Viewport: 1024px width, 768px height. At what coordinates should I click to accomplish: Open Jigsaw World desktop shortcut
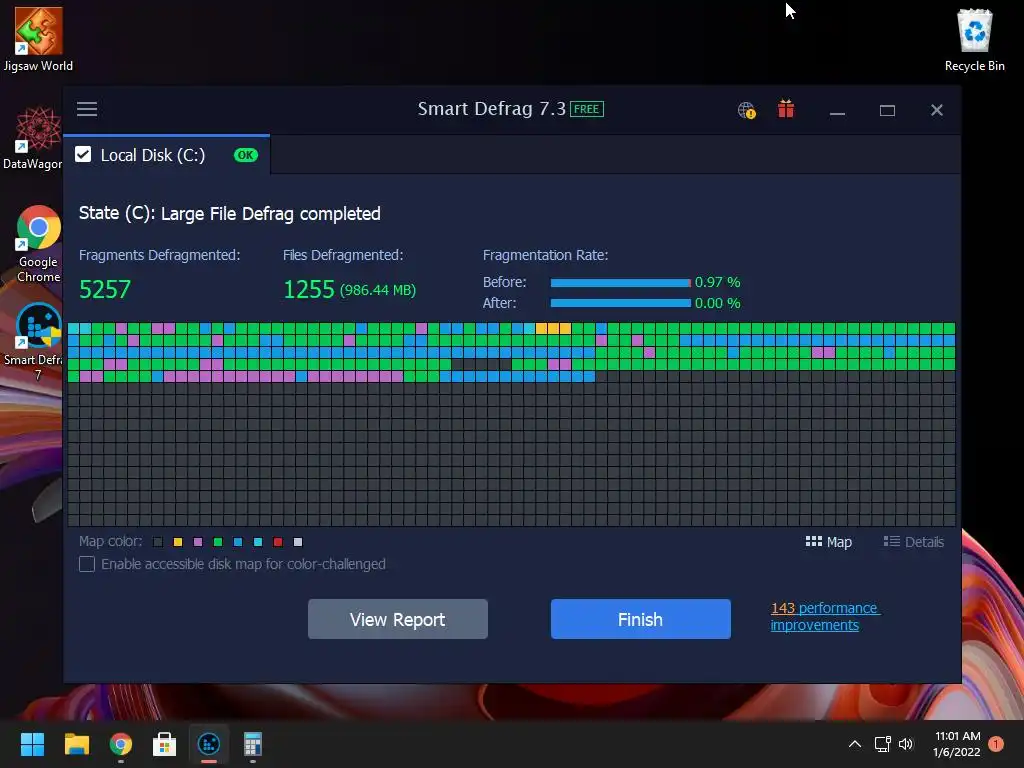coord(39,39)
